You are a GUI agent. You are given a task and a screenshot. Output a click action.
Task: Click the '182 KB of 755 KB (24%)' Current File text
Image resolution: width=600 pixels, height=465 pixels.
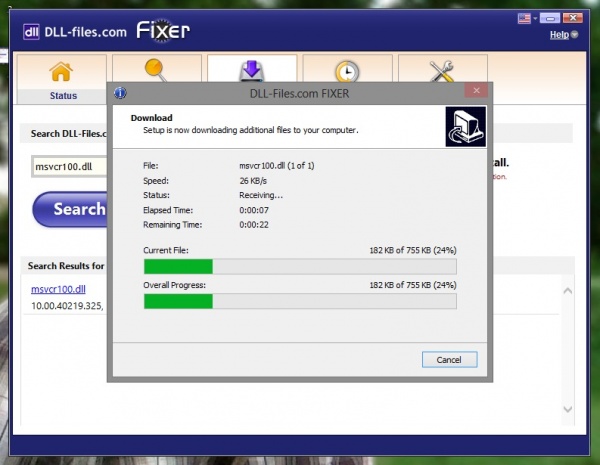point(413,250)
